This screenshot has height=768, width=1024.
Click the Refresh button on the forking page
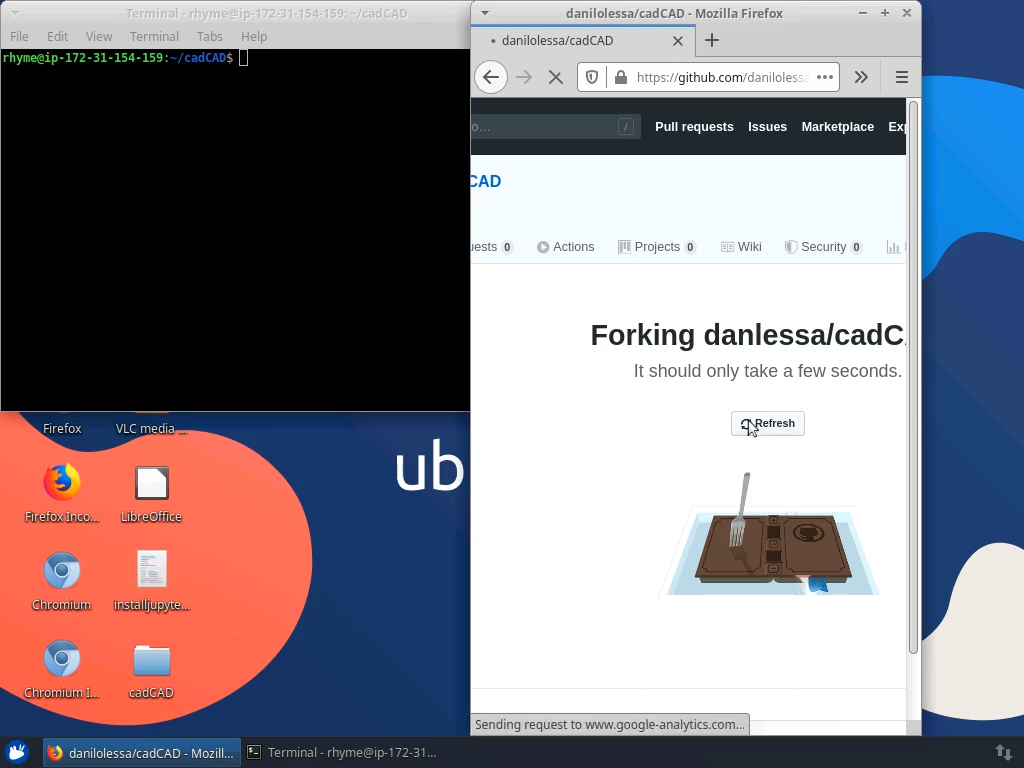(767, 423)
